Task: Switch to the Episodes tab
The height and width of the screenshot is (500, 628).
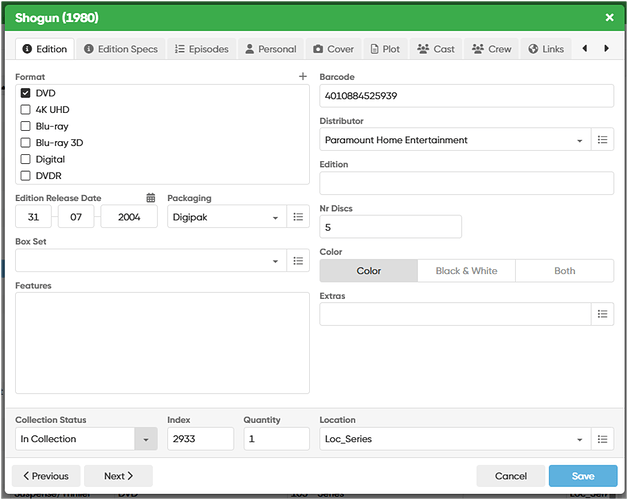Action: 201,49
